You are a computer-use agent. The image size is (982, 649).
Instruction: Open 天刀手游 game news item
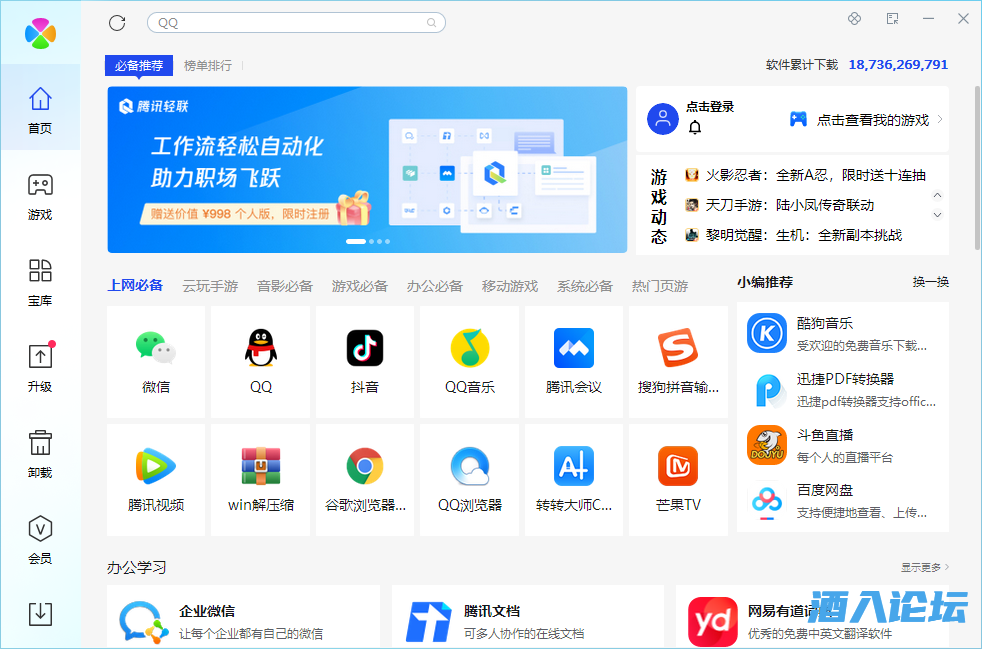(x=779, y=205)
